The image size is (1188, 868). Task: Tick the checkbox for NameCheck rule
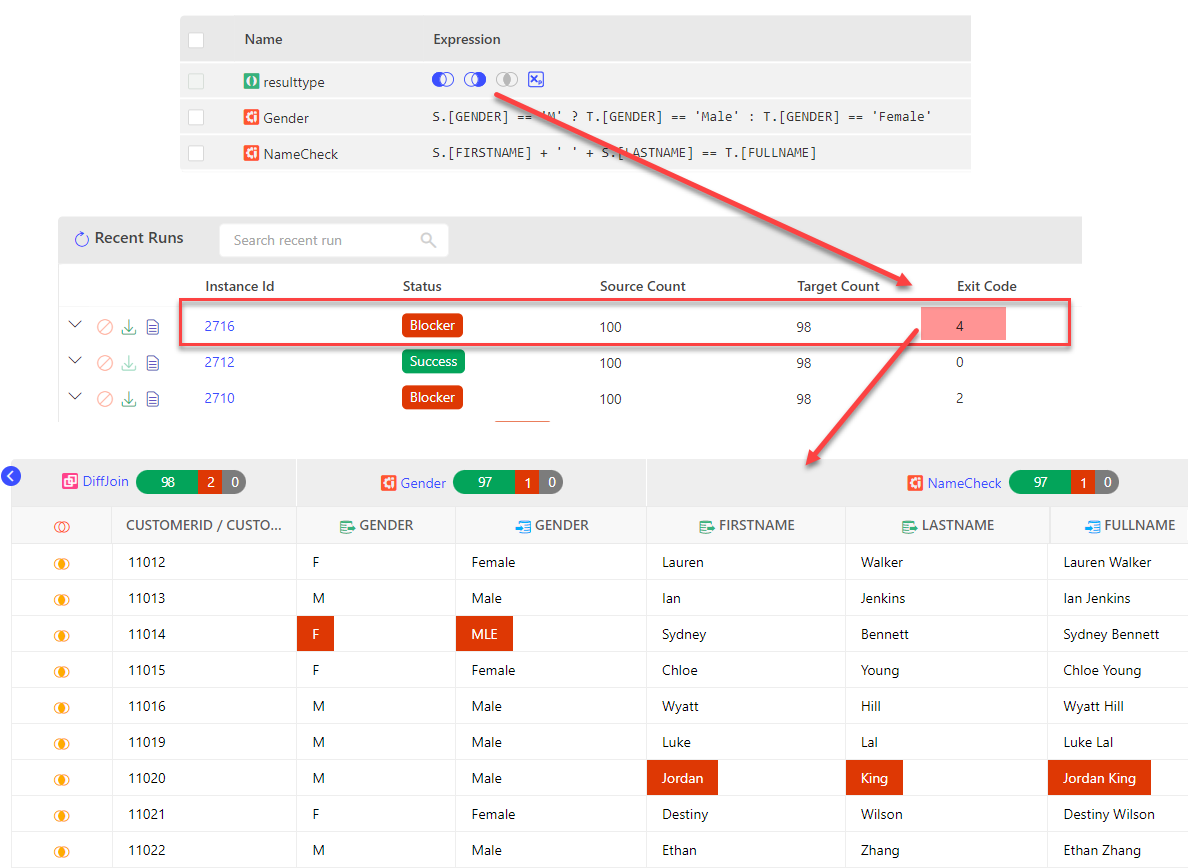tap(196, 154)
